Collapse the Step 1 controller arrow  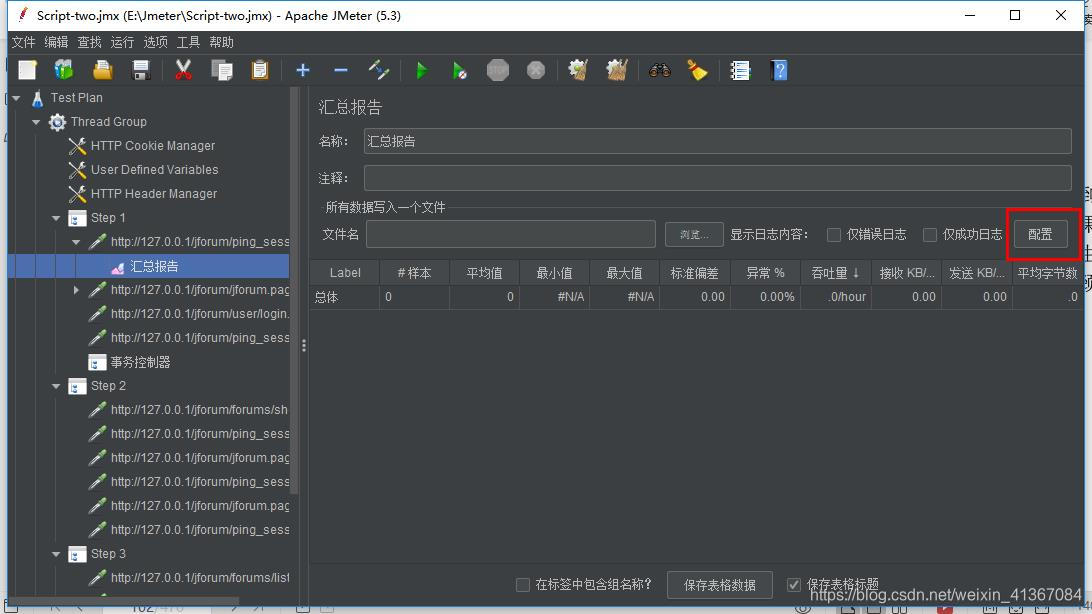56,218
